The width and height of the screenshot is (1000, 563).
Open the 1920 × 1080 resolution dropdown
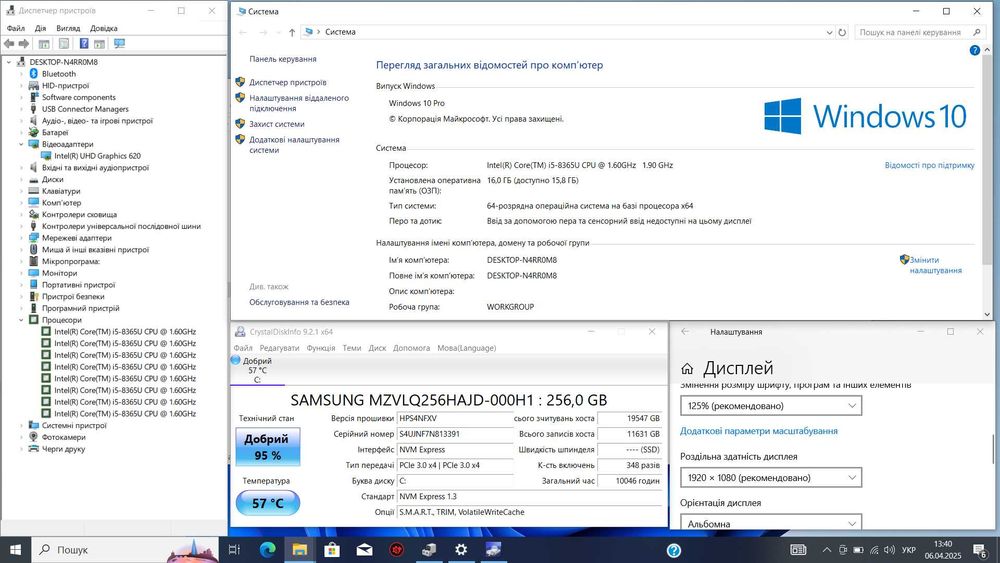(x=771, y=478)
